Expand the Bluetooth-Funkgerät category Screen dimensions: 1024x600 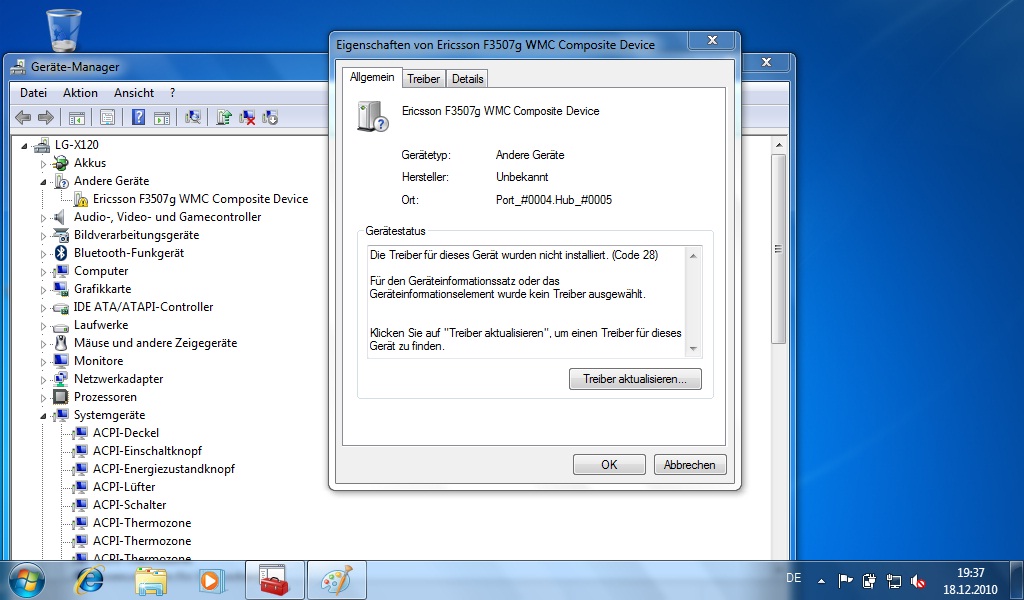click(44, 253)
